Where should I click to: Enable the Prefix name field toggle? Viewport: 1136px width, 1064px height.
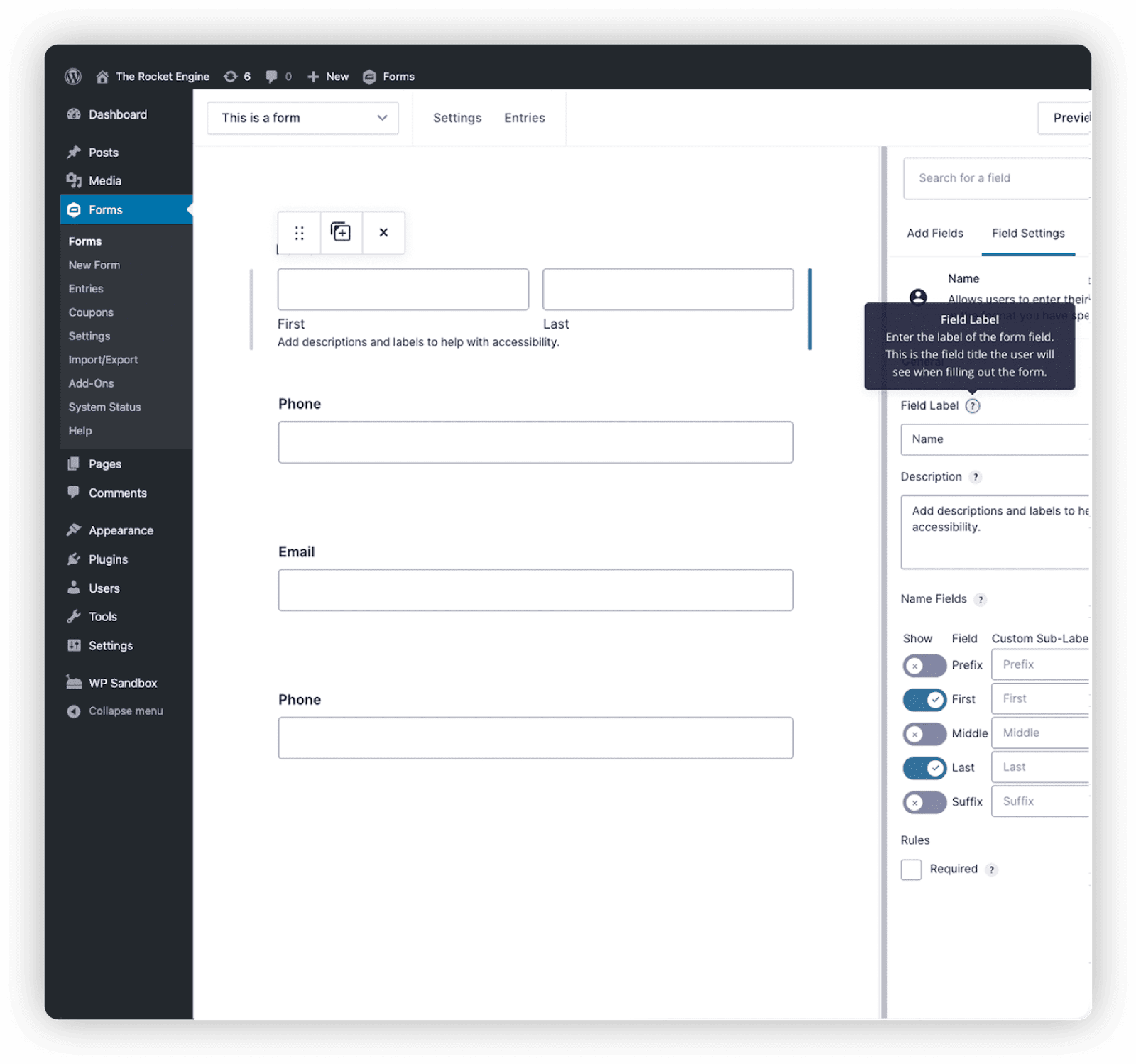coord(924,665)
